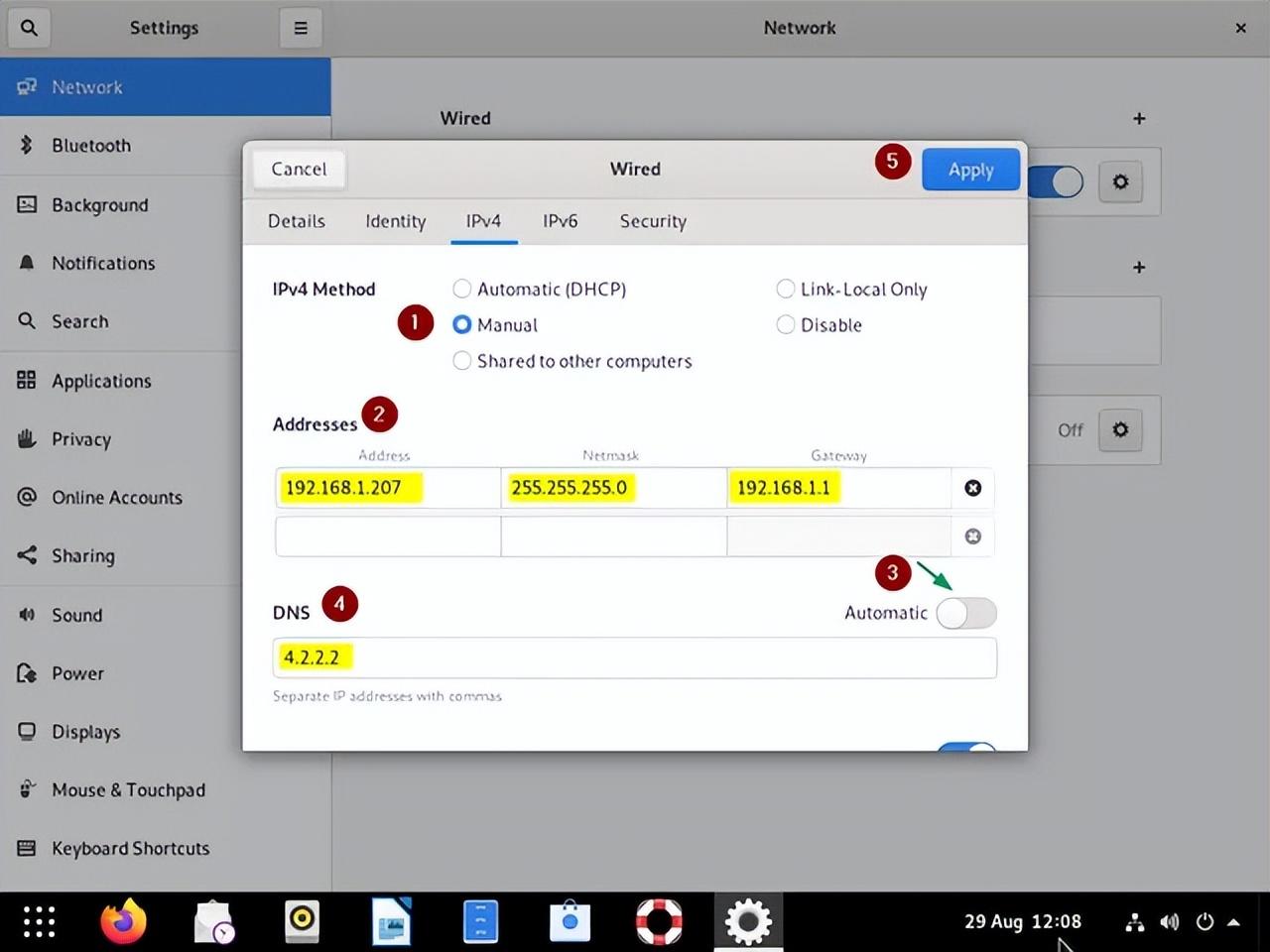Viewport: 1270px width, 952px height.
Task: Click the Background icon in sidebar
Action: [x=27, y=204]
